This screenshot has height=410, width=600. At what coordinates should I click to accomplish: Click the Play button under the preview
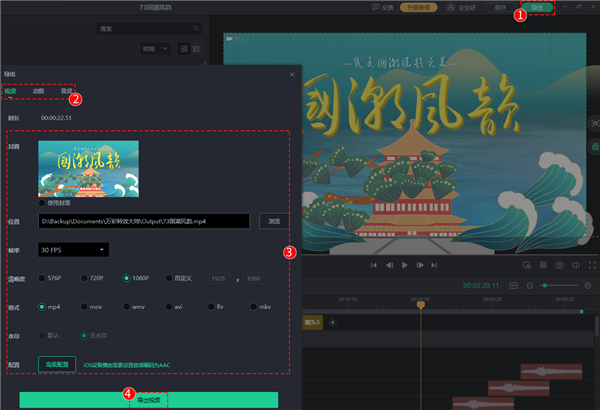point(404,265)
